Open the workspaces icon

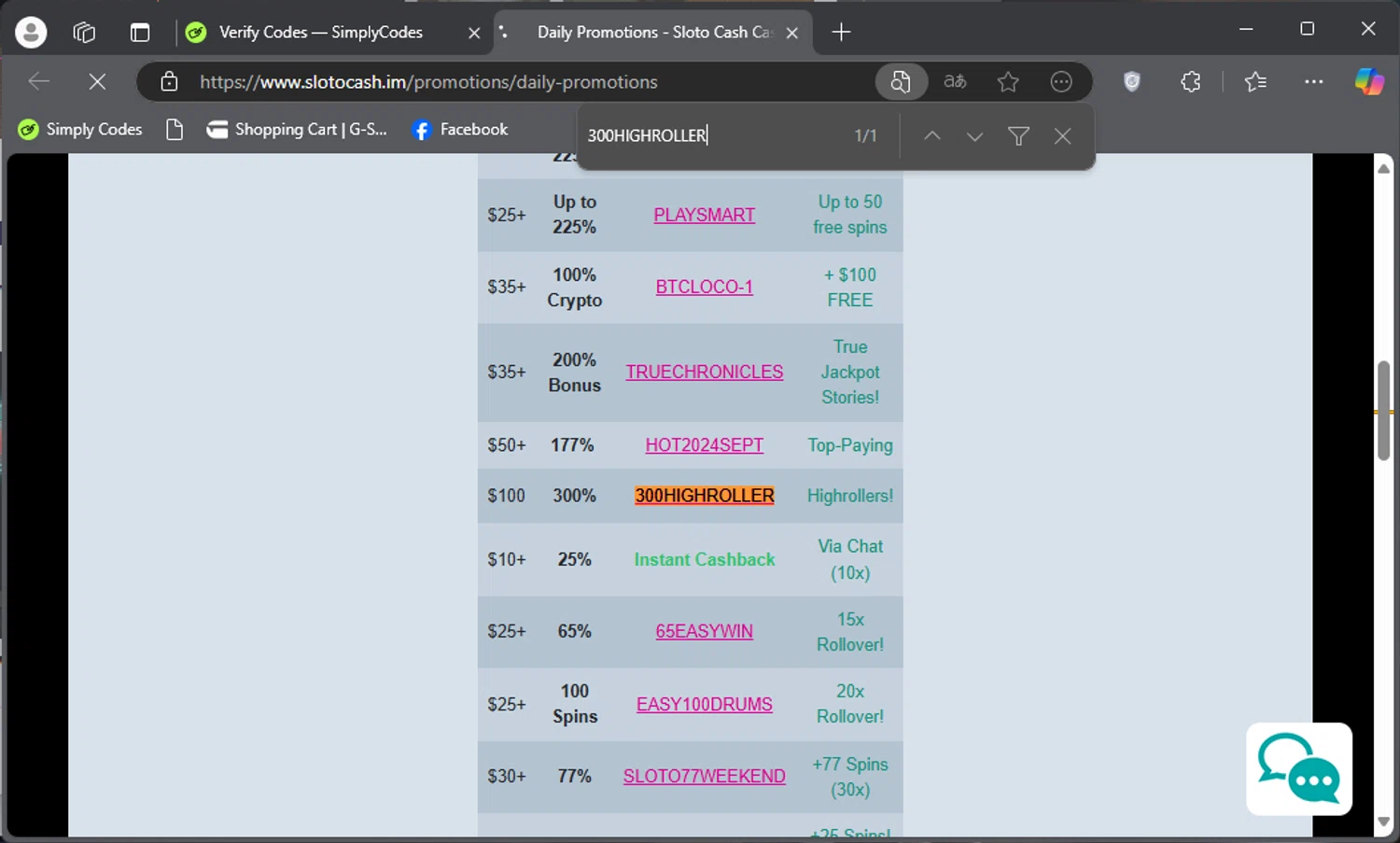click(84, 33)
